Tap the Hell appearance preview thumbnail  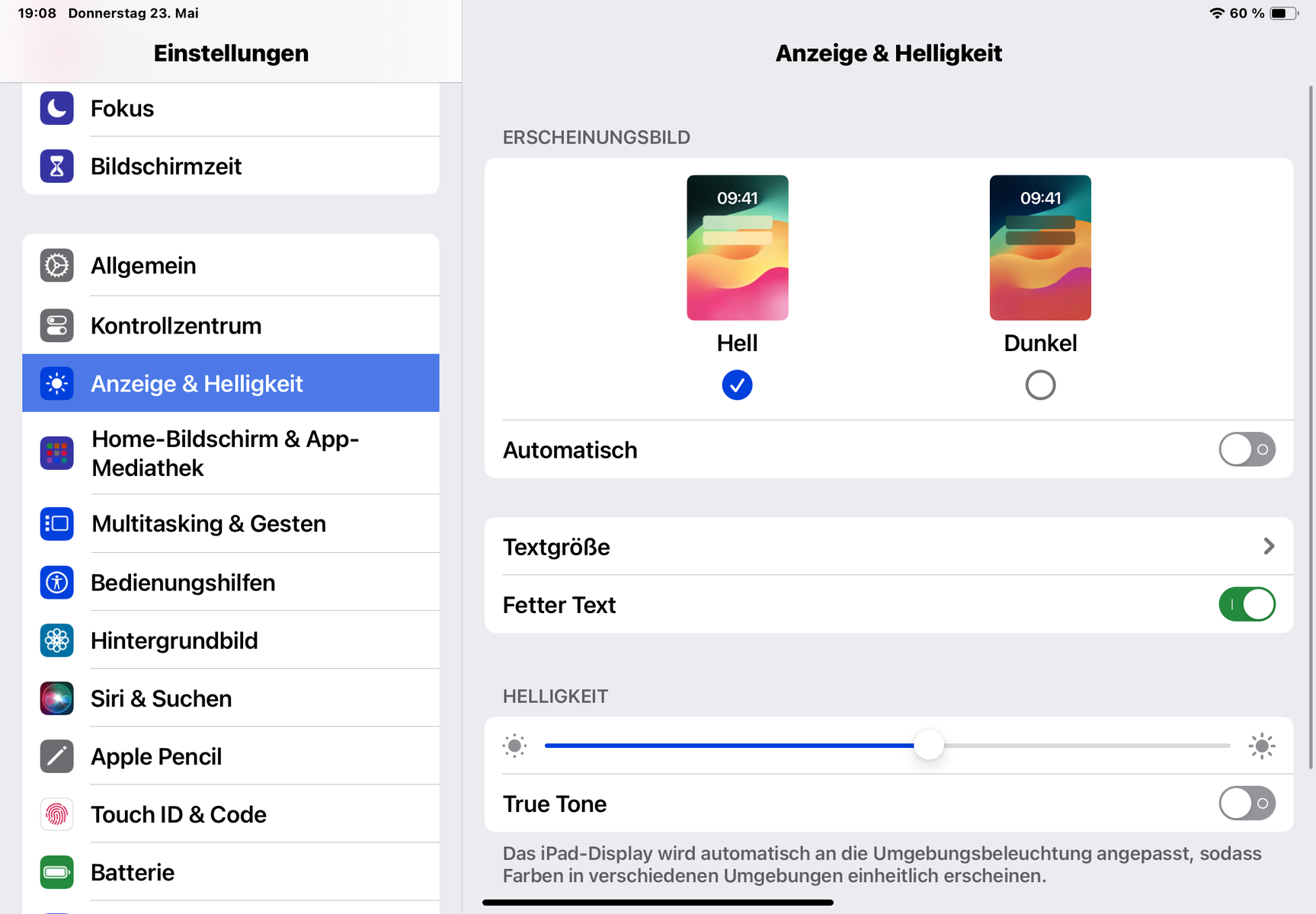737,248
